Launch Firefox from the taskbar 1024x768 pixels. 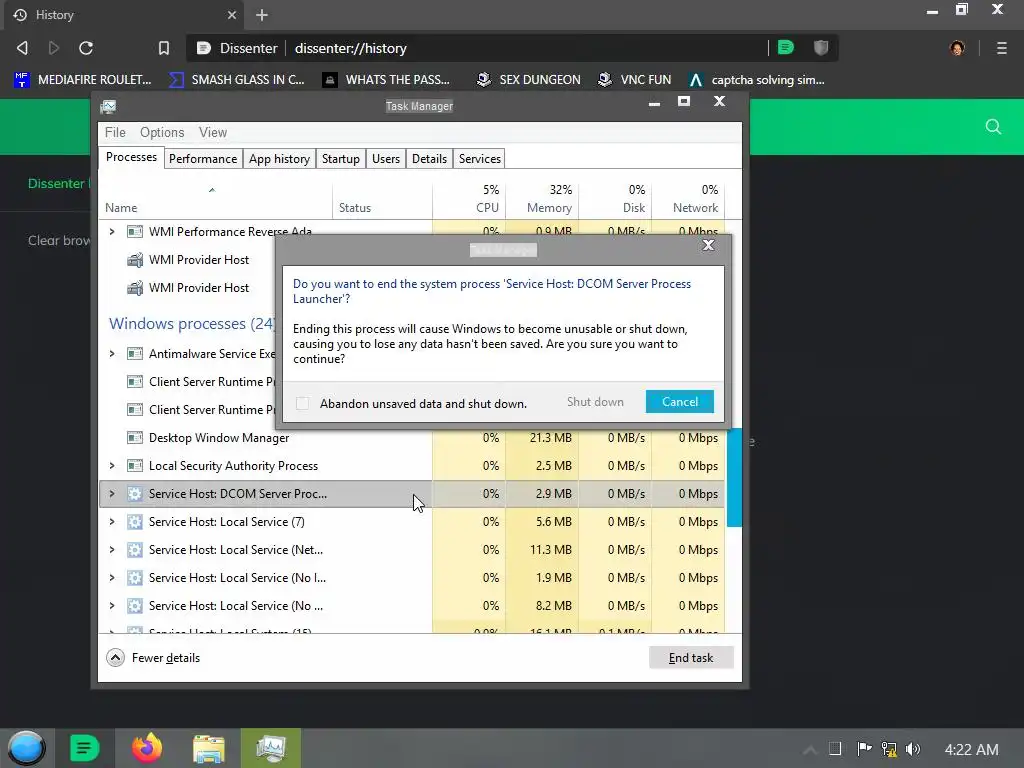[x=146, y=748]
